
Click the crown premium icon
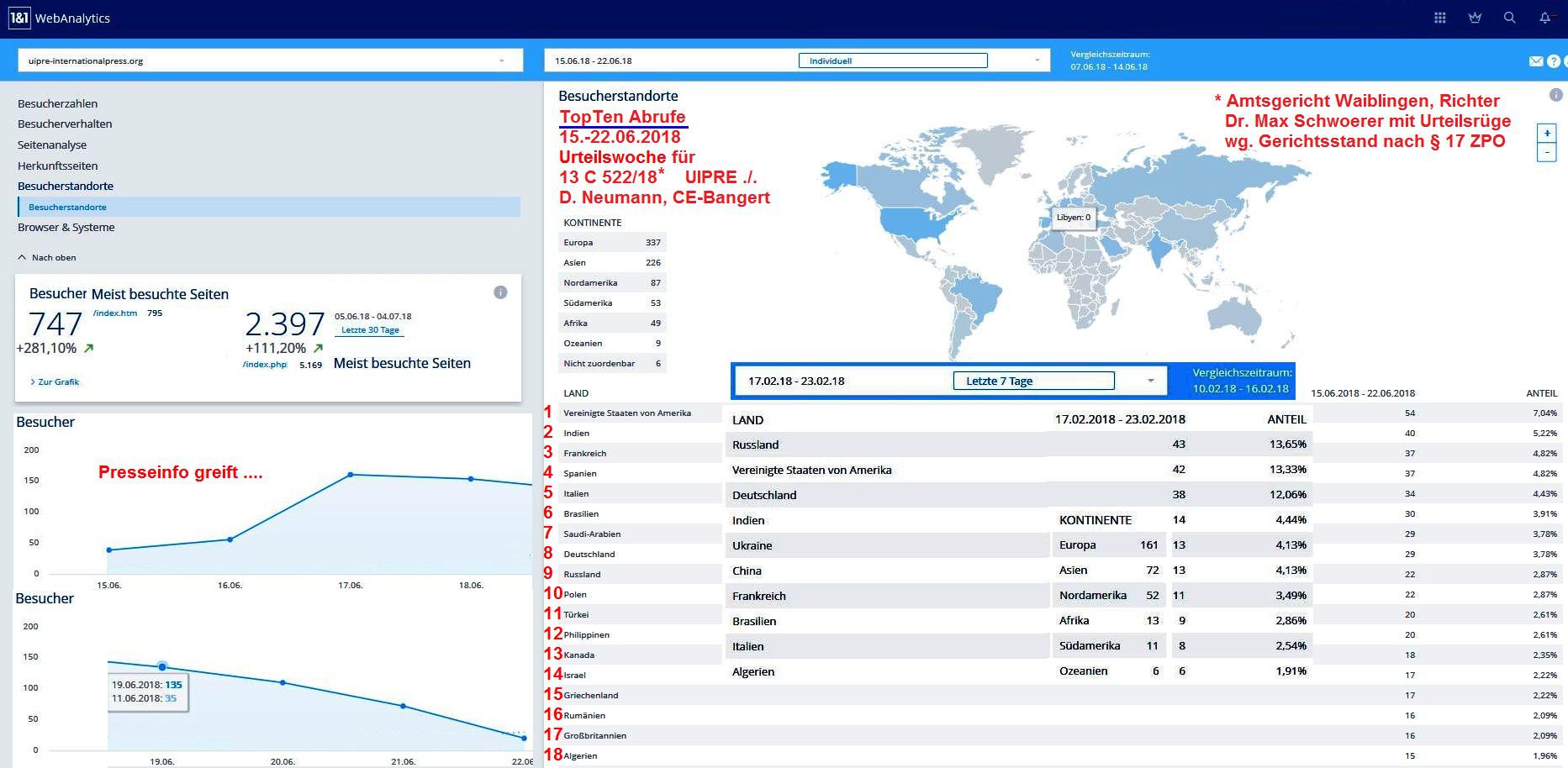click(x=1475, y=18)
